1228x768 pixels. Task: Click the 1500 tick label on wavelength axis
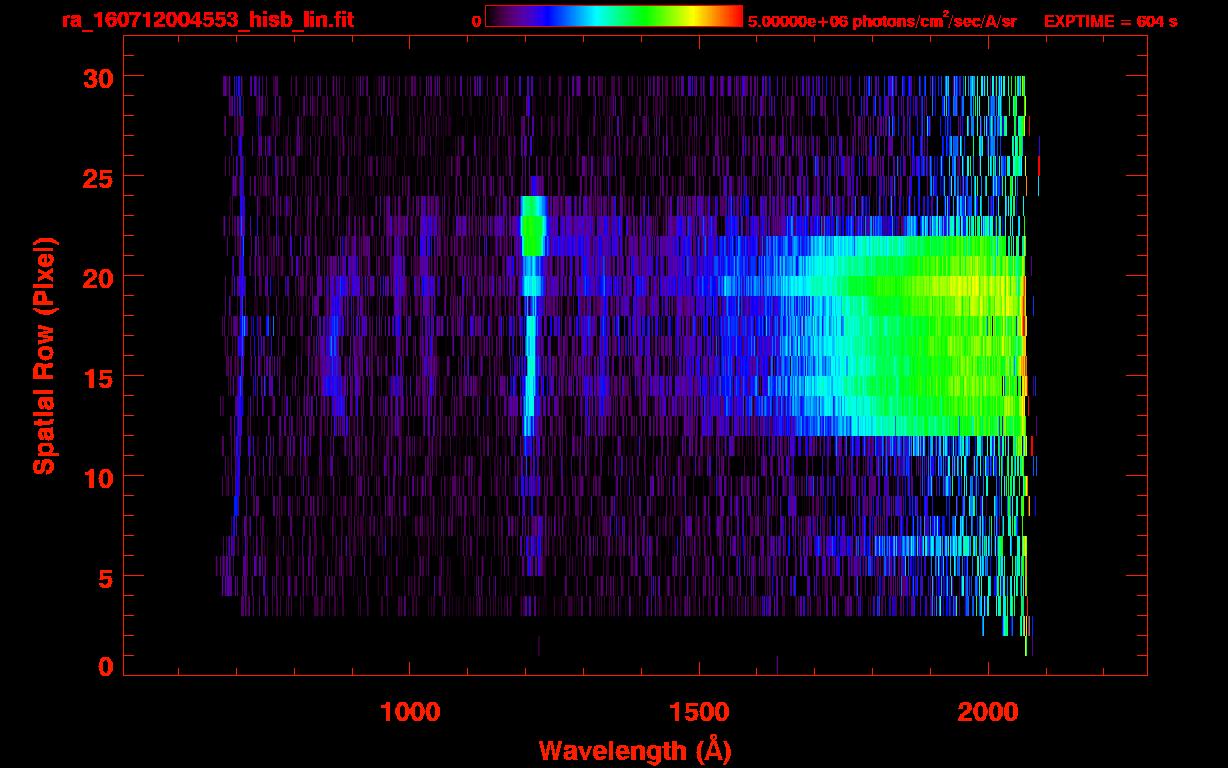(699, 711)
